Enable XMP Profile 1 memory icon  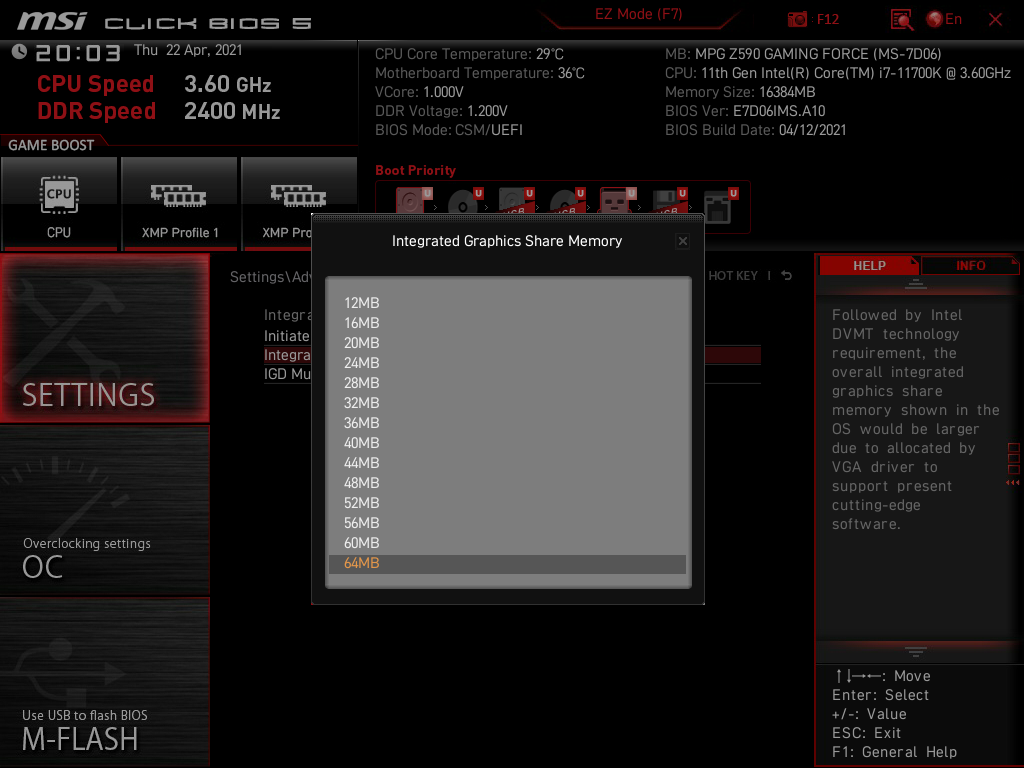(x=178, y=195)
